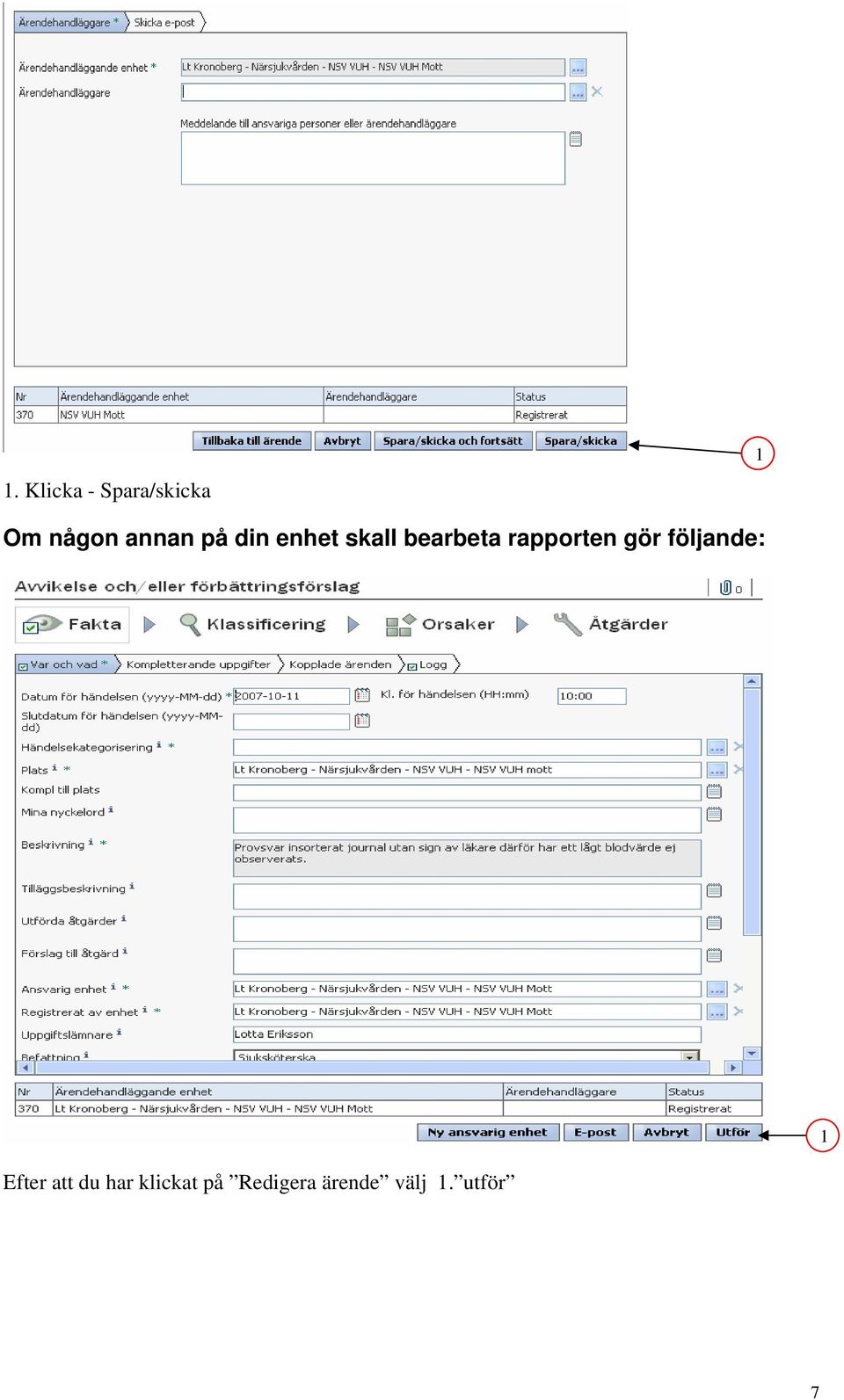Open browse for Ärendehandläggande enhet field

[x=578, y=68]
